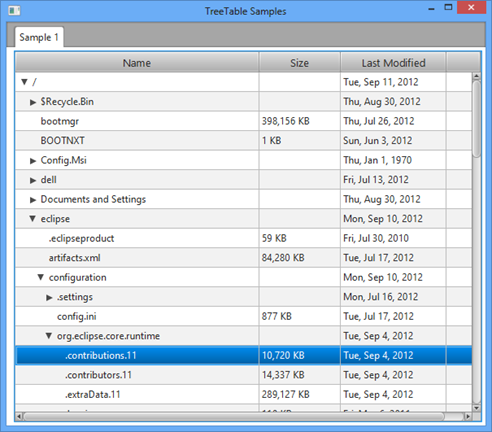492x432 pixels.
Task: Collapse the root "/" tree node
Action: point(24,82)
